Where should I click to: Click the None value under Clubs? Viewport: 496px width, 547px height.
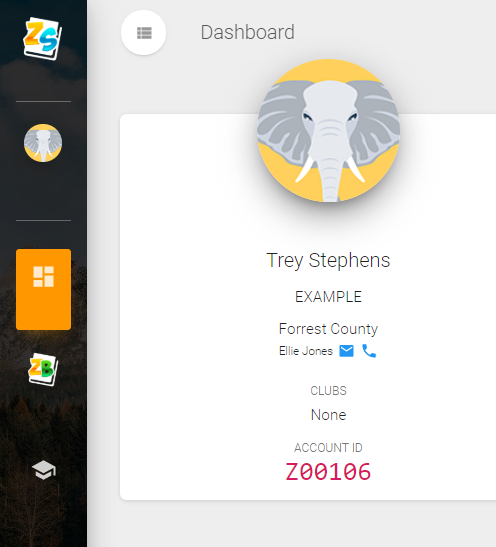point(328,415)
